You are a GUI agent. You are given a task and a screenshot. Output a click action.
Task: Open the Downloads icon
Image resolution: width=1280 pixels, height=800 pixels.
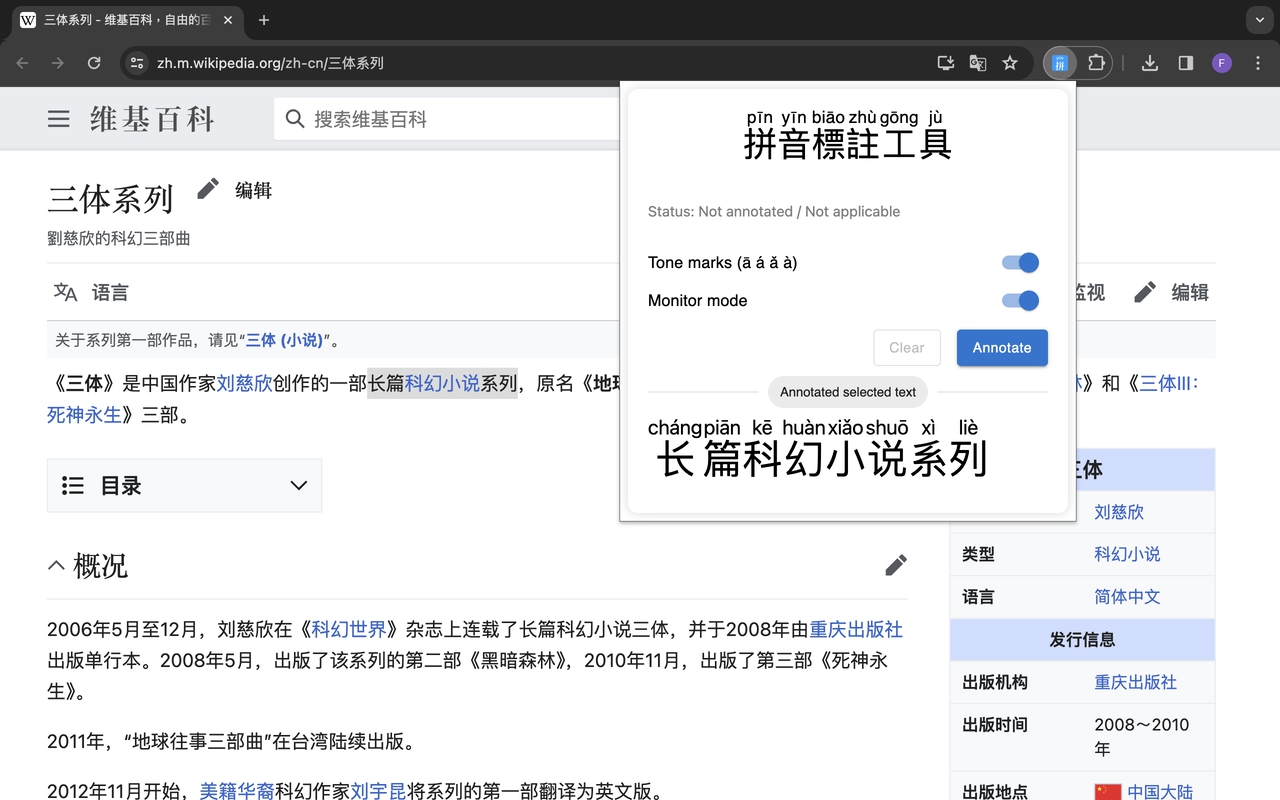(x=1149, y=62)
